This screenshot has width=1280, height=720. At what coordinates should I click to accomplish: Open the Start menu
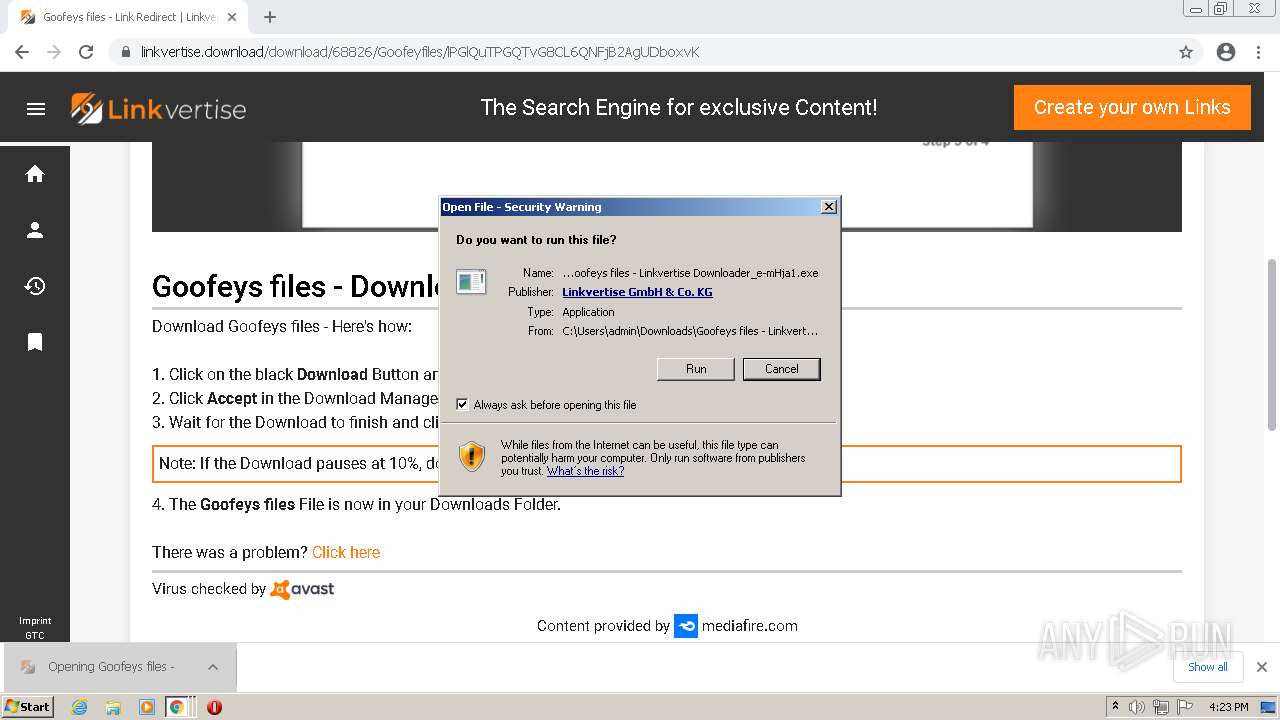coord(28,707)
